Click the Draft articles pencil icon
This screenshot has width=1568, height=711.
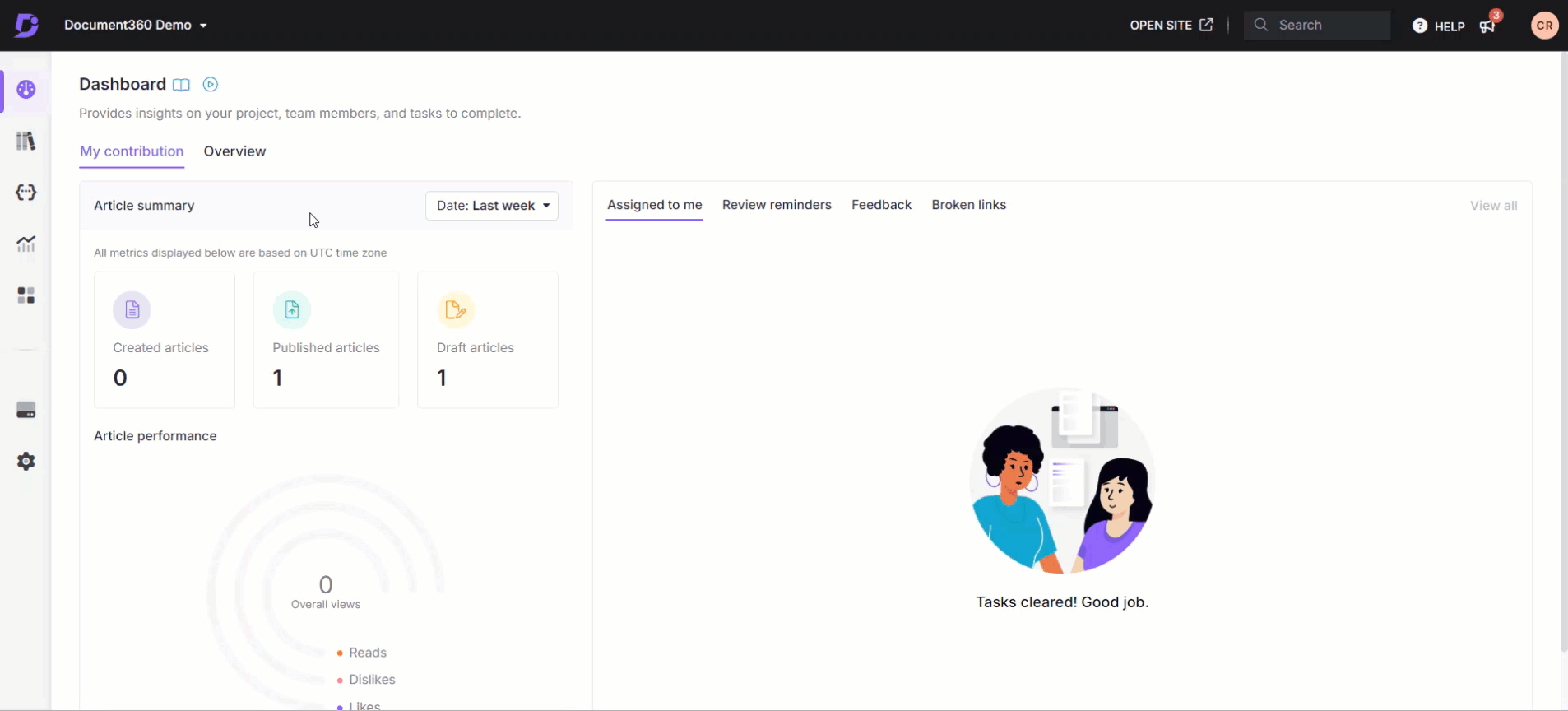(x=456, y=310)
